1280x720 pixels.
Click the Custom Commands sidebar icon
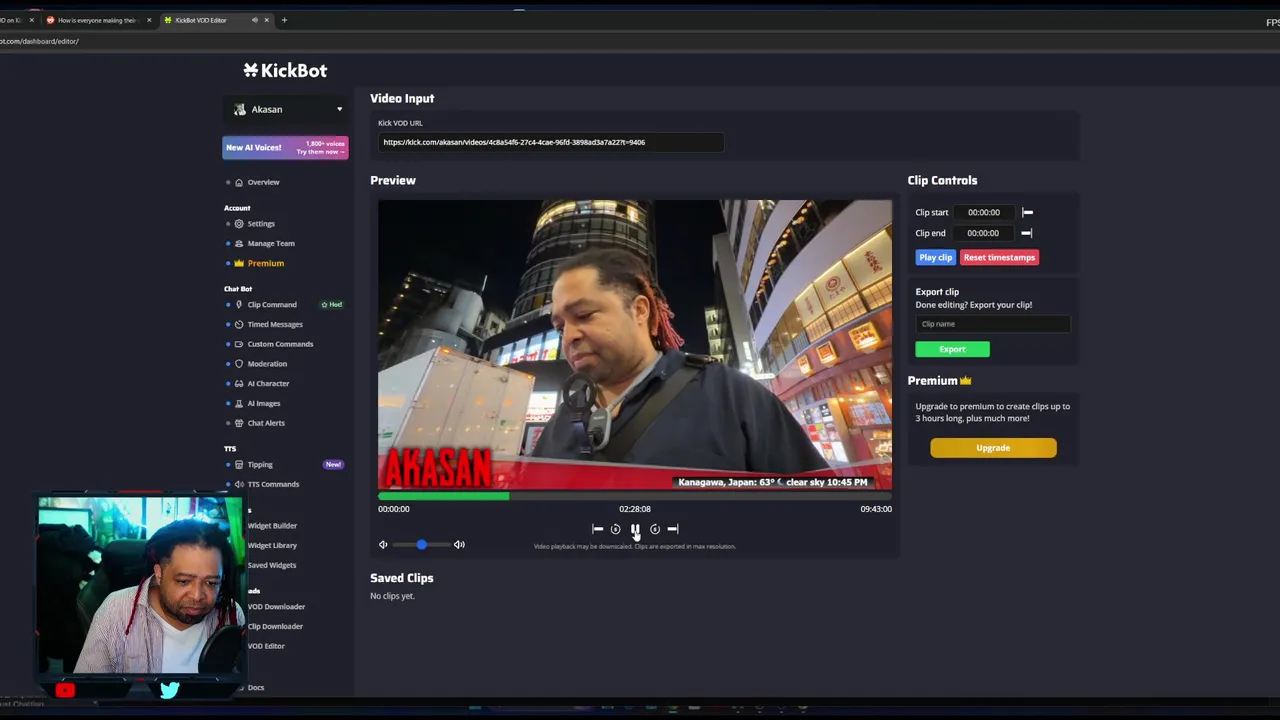(239, 344)
